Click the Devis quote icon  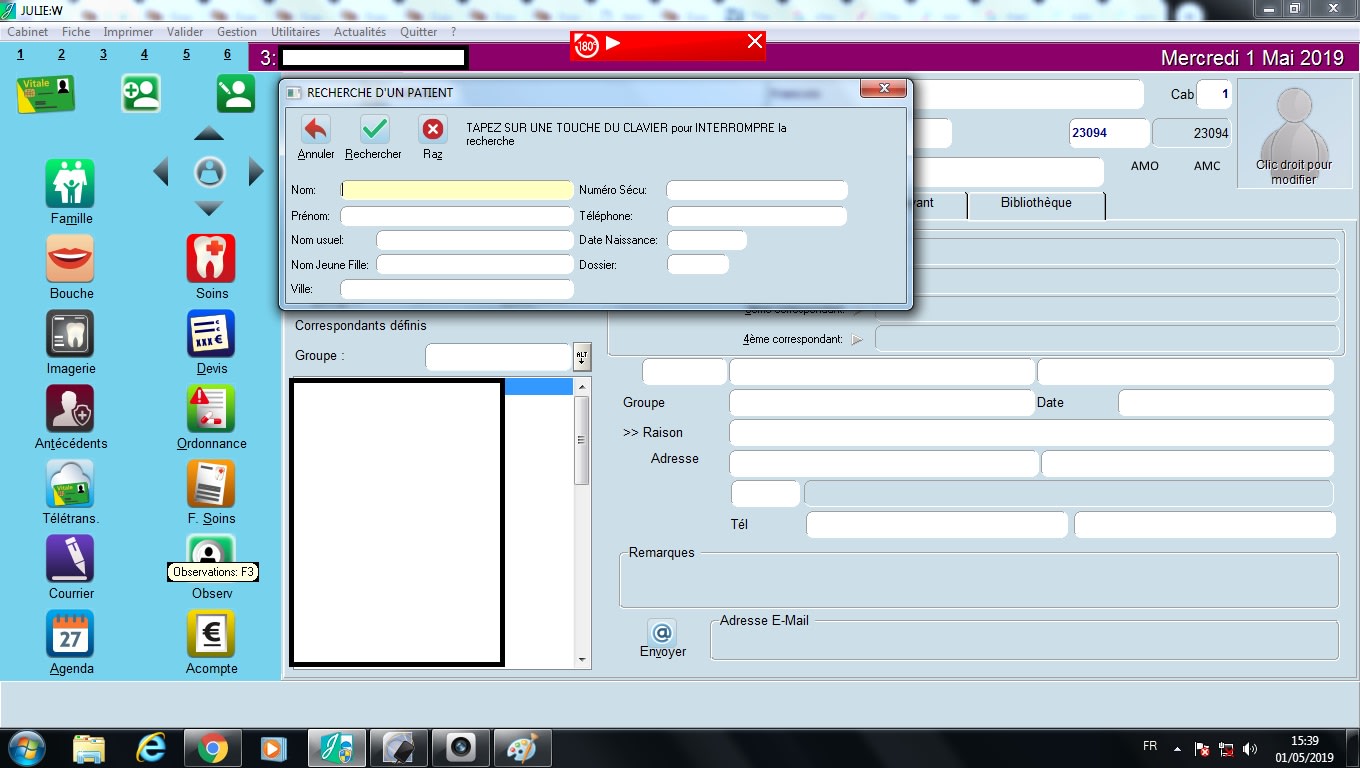tap(211, 334)
